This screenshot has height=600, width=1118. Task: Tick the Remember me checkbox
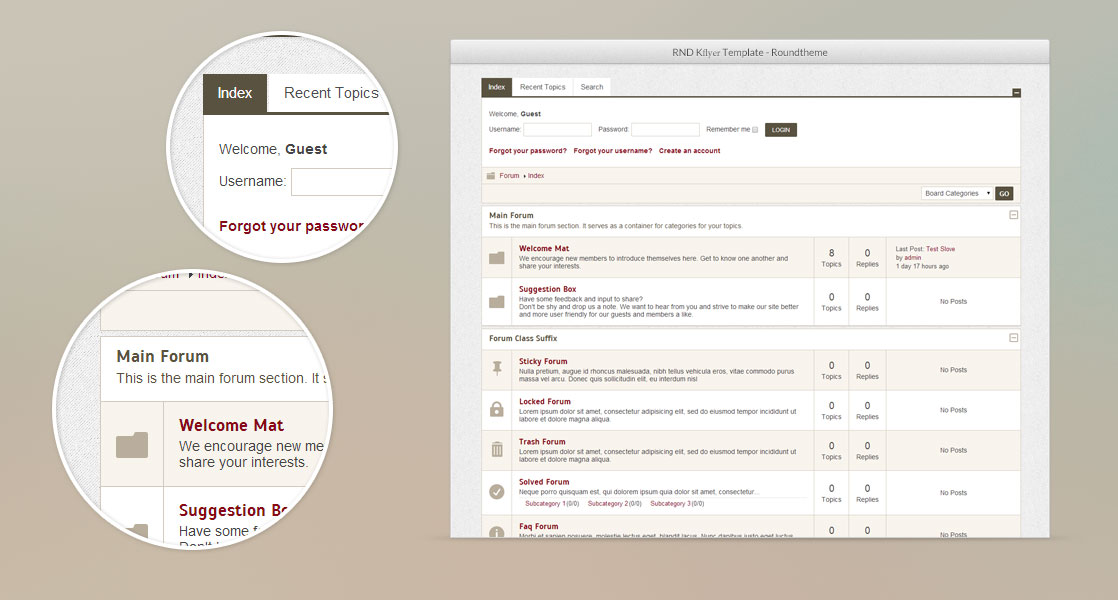point(755,130)
